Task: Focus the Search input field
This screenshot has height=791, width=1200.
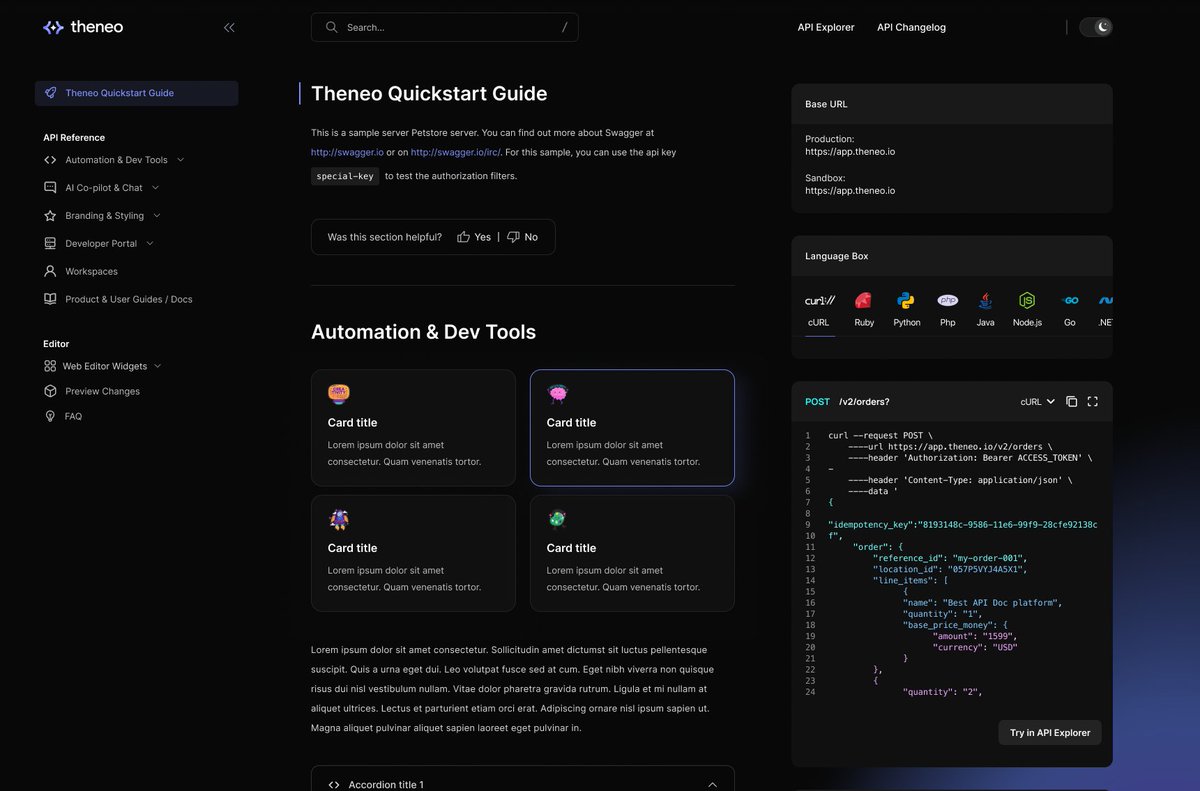Action: click(x=445, y=27)
